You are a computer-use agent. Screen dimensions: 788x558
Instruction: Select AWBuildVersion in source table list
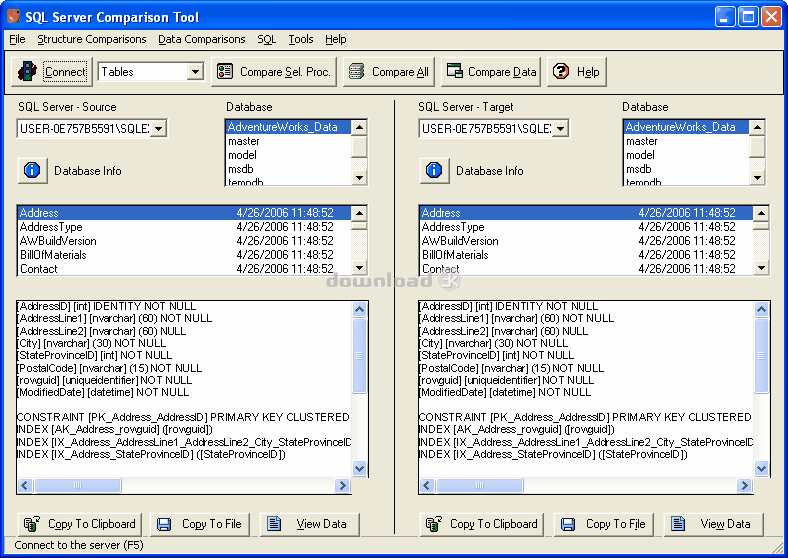pyautogui.click(x=184, y=241)
